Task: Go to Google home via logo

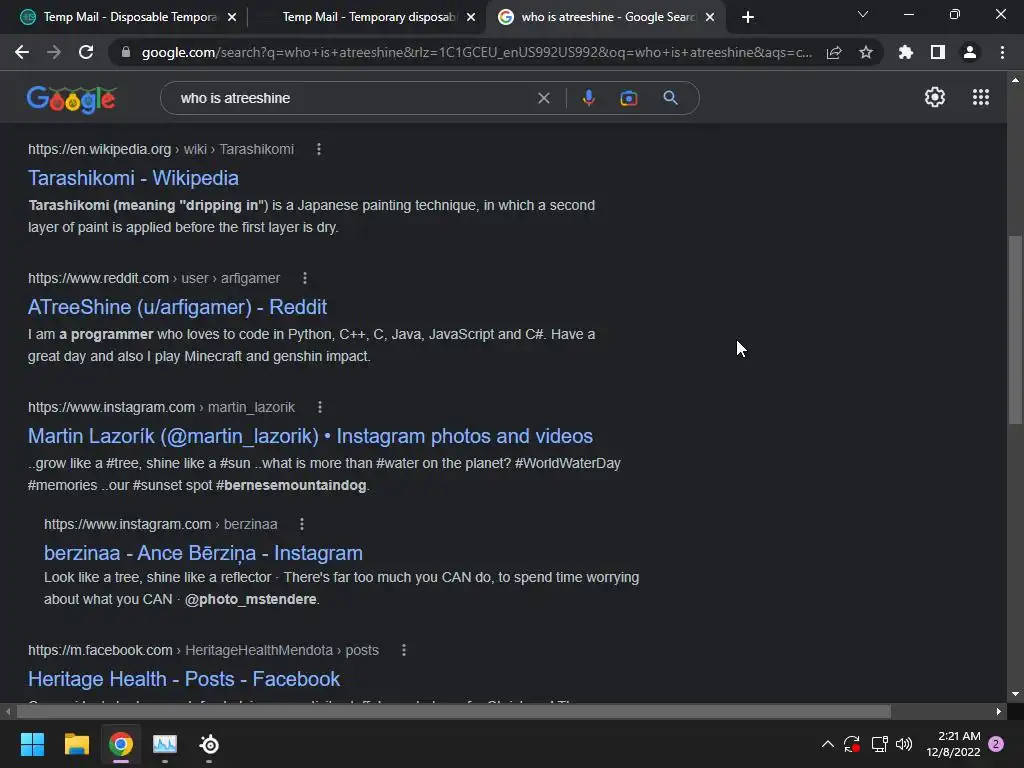Action: (71, 99)
